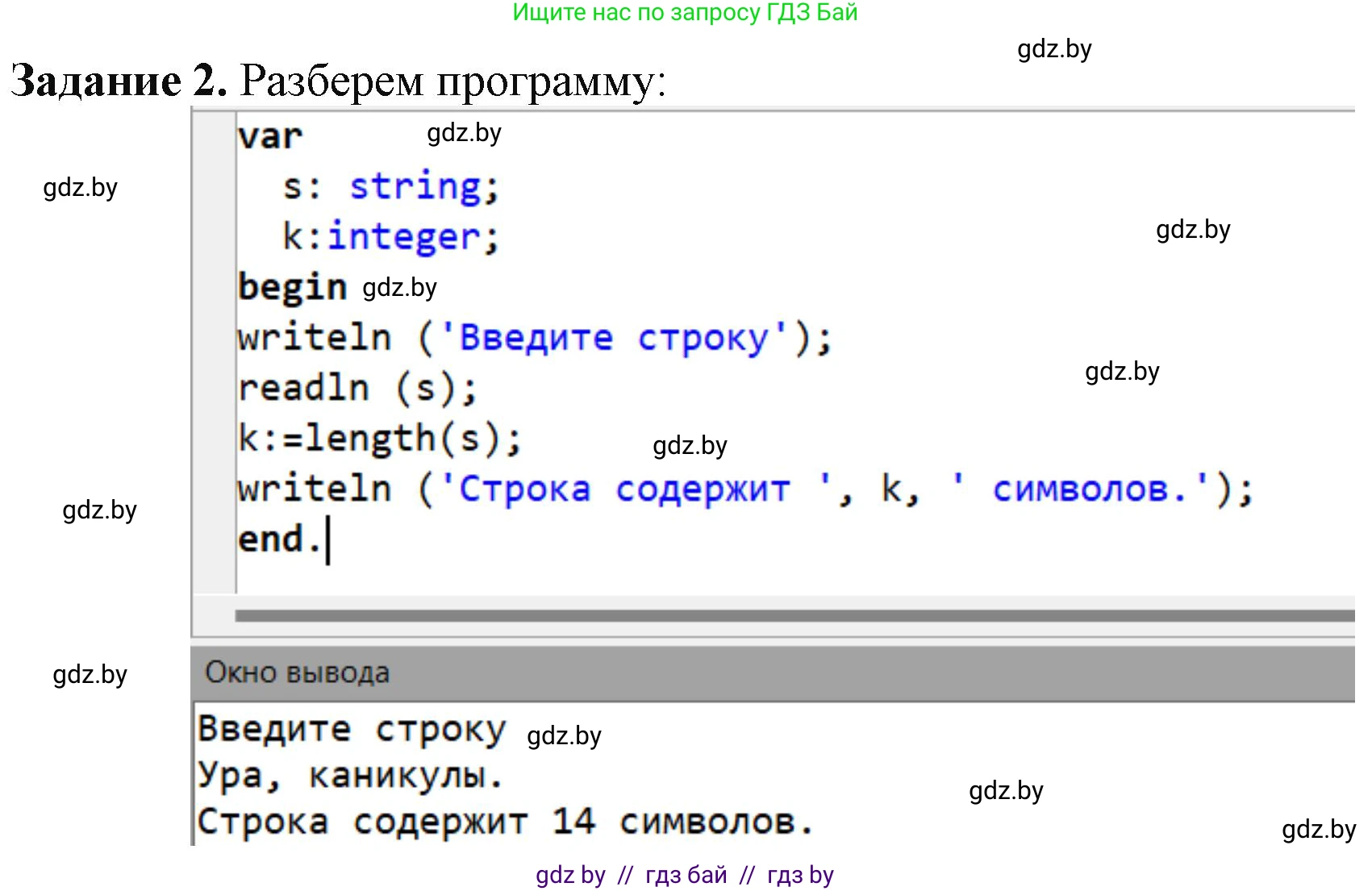
Task: Position cursor at the begin keyword
Action: point(292,286)
